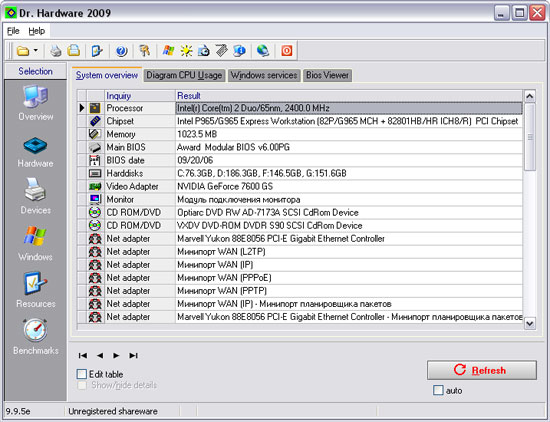Click the Refresh button
The height and width of the screenshot is (422, 550).
click(x=482, y=370)
